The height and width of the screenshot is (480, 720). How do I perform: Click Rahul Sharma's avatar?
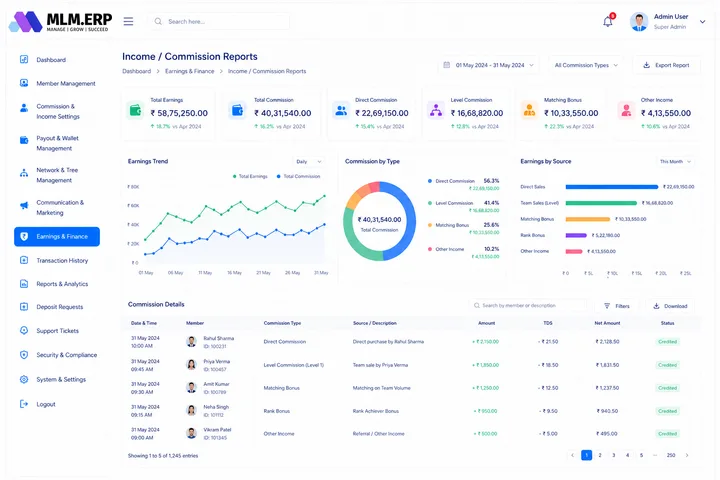pyautogui.click(x=191, y=342)
